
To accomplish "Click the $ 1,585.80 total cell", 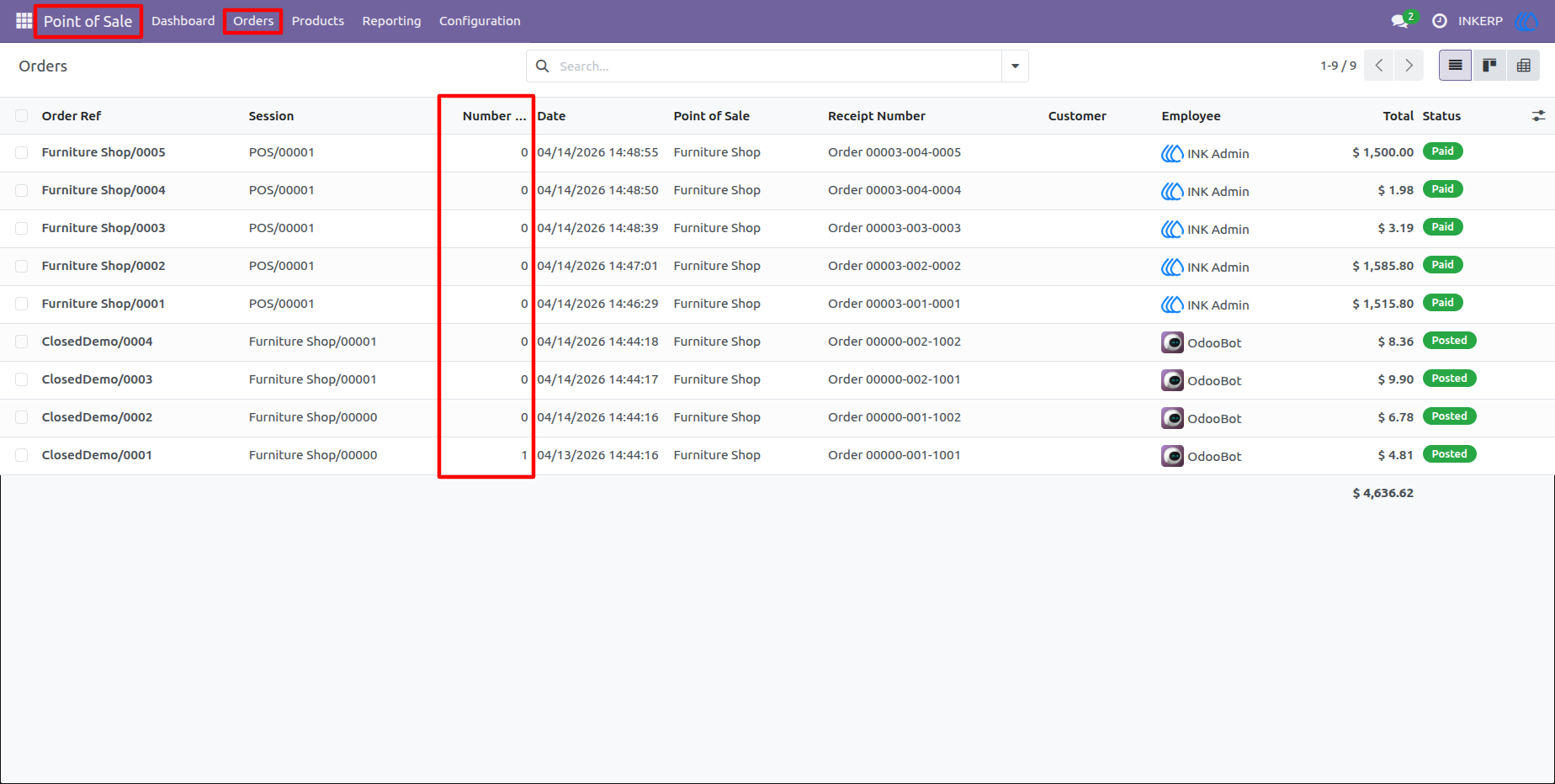I will [x=1383, y=266].
